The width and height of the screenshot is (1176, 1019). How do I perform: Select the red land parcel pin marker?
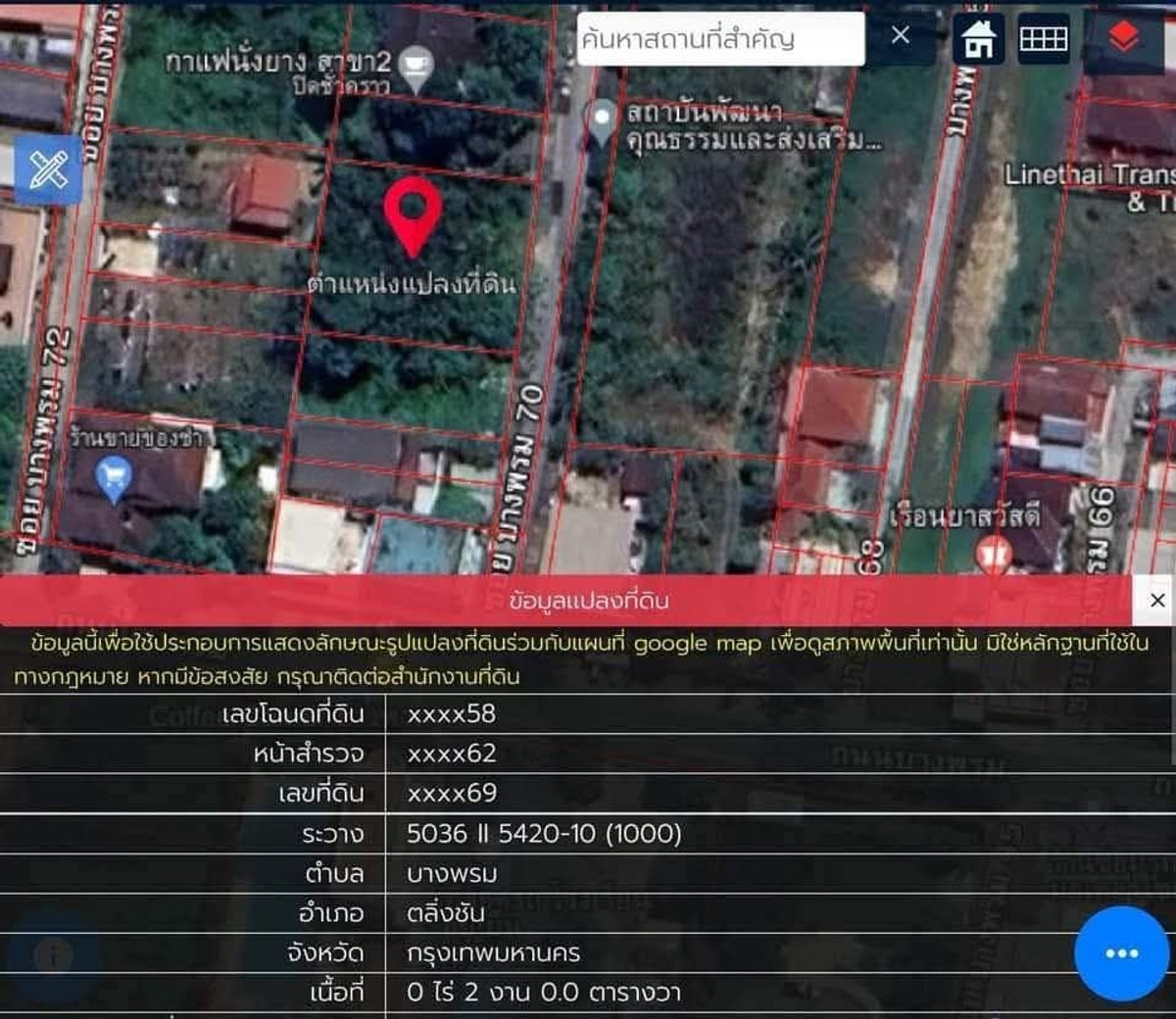(x=413, y=214)
